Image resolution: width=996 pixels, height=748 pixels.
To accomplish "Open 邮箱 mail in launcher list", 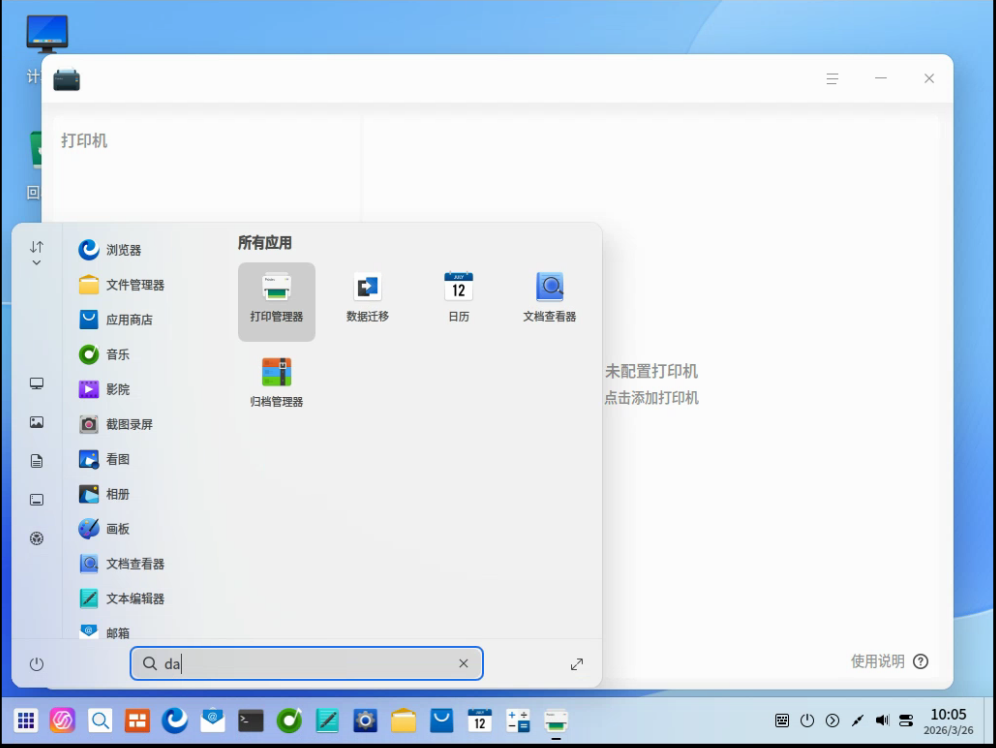I will (104, 631).
